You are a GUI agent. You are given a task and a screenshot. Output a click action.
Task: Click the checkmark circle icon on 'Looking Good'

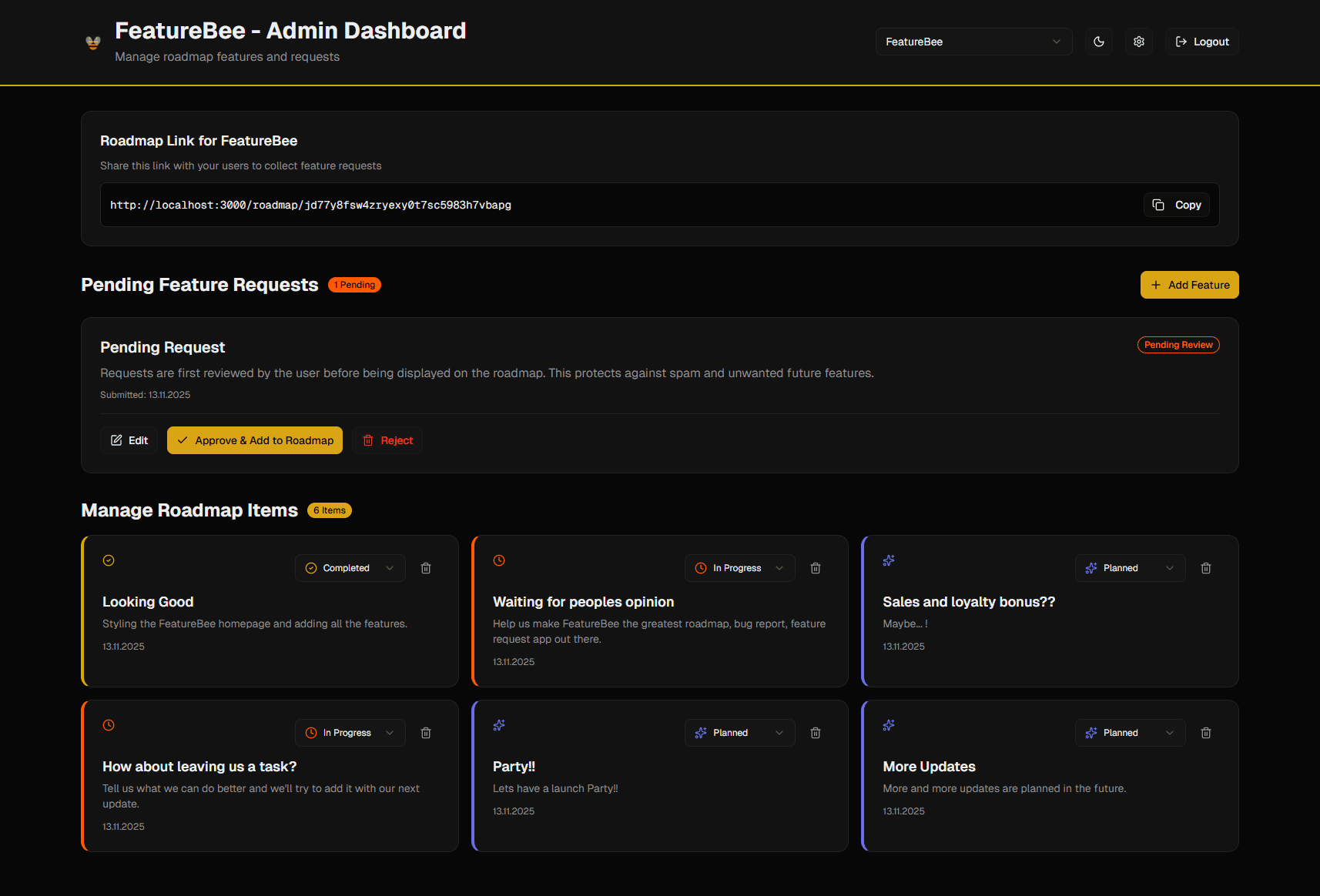(x=108, y=560)
